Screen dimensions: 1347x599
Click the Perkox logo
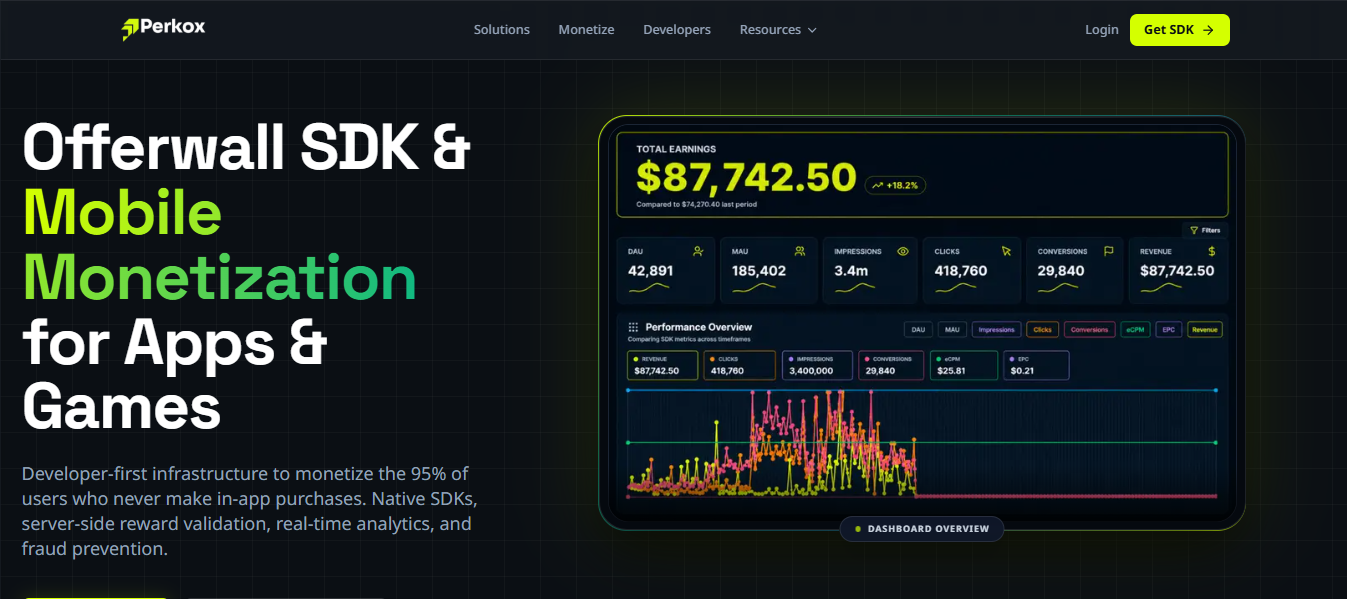(164, 29)
